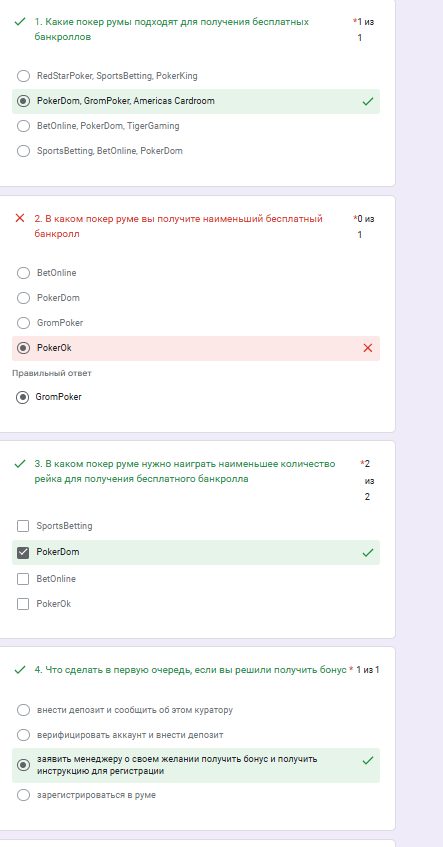Tick the BetOnline checkbox in question 3

(23, 579)
